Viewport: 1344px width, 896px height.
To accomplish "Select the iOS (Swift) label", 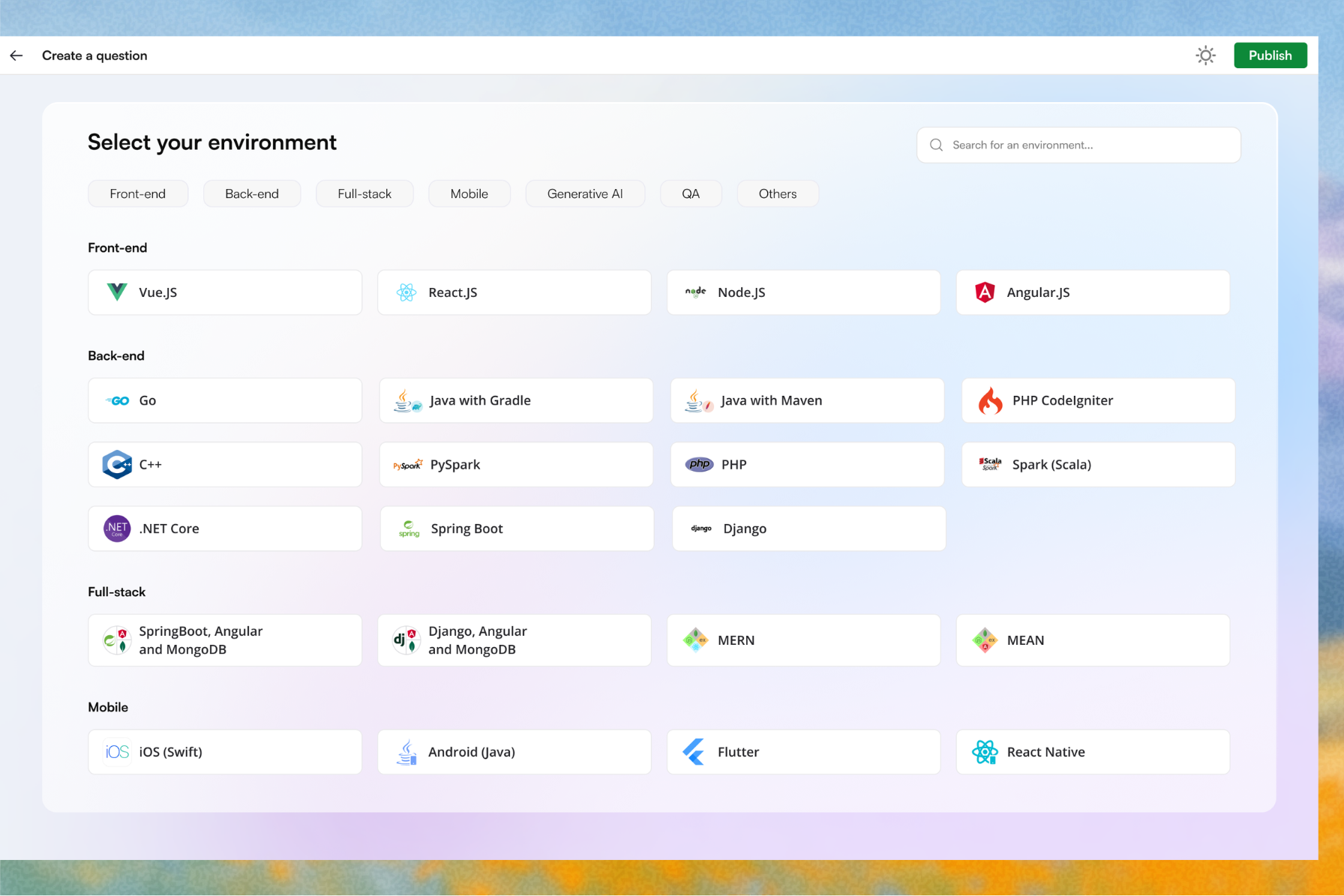I will point(170,752).
